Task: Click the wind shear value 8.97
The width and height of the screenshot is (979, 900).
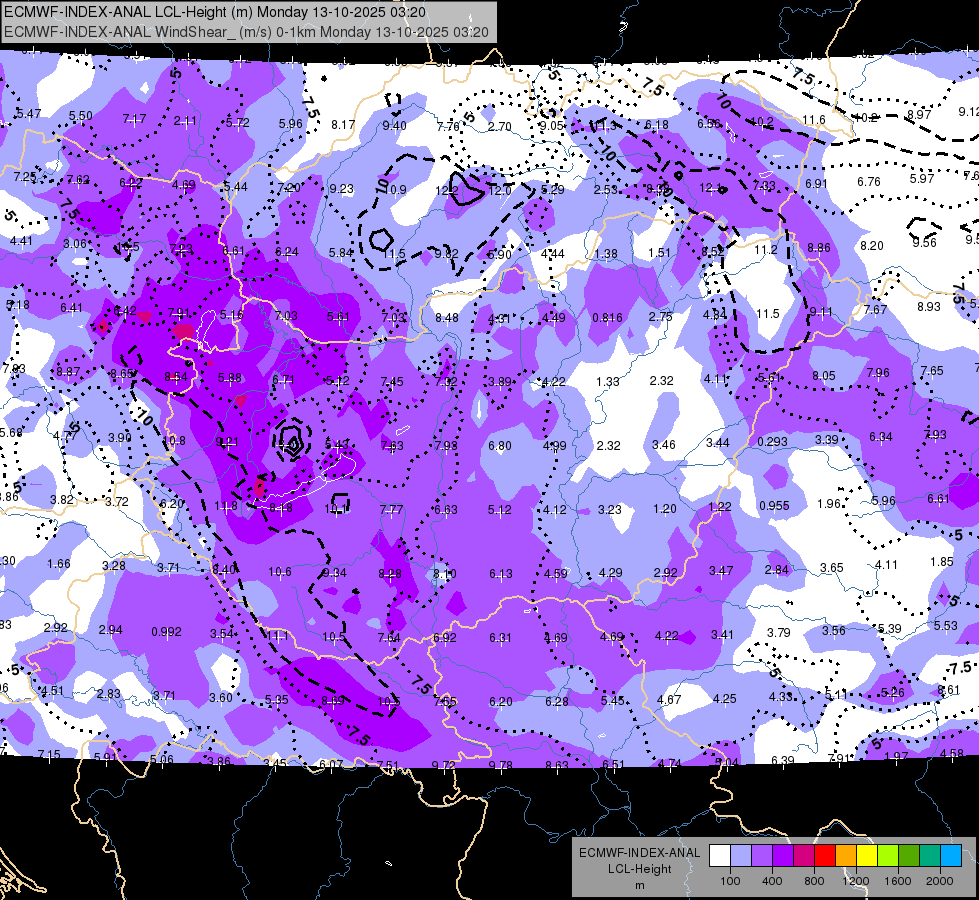Action: [x=919, y=114]
